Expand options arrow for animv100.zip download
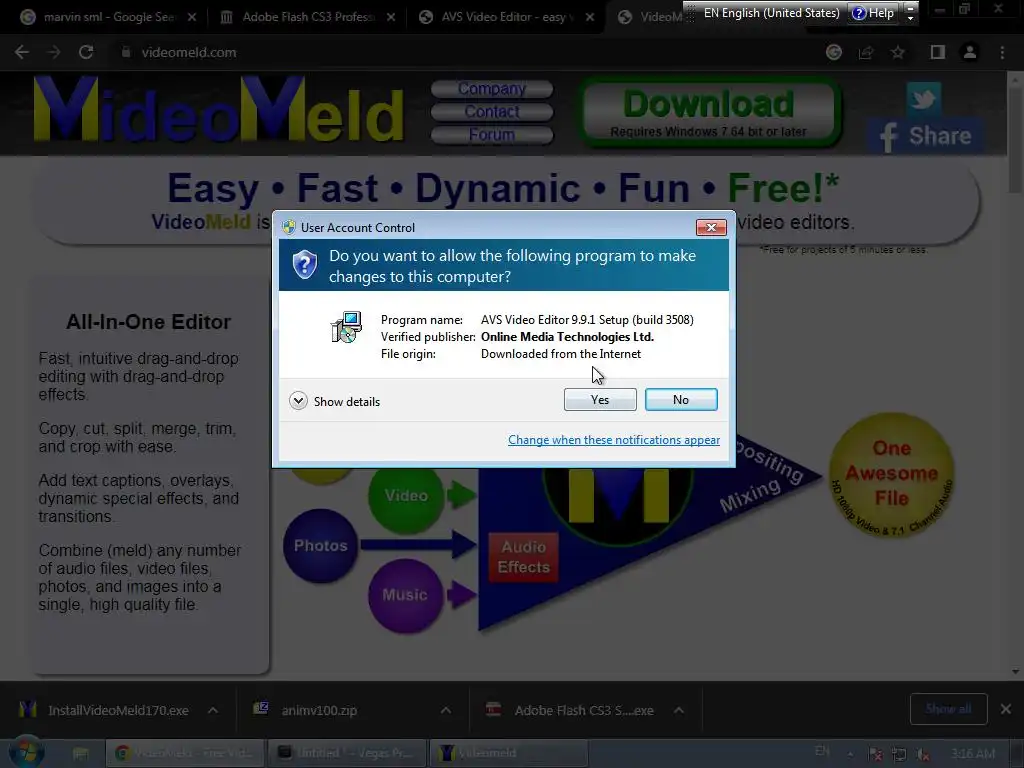Image resolution: width=1024 pixels, height=768 pixels. 446,710
